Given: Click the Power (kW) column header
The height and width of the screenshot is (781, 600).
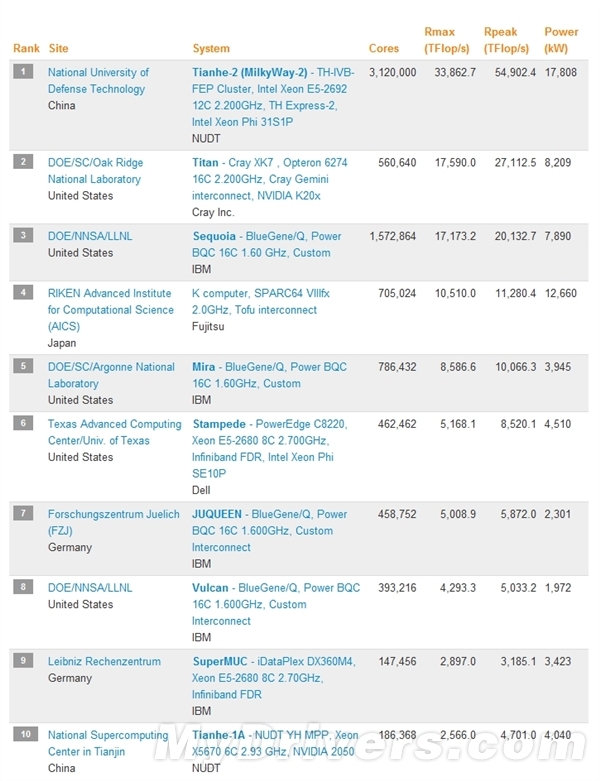Looking at the screenshot, I should coord(561,40).
